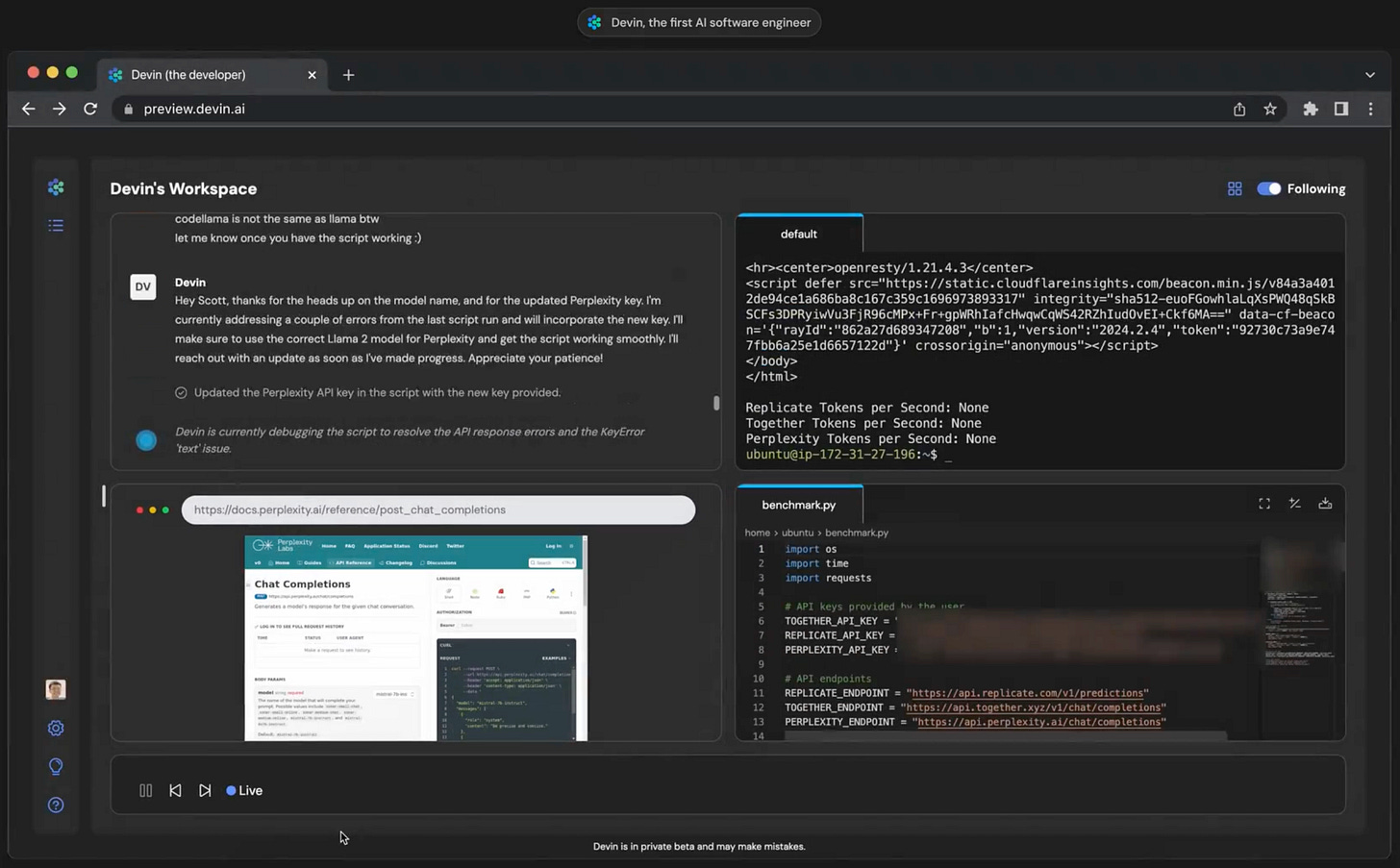Switch workspace grid layout icon
The image size is (1400, 868).
[x=1235, y=189]
